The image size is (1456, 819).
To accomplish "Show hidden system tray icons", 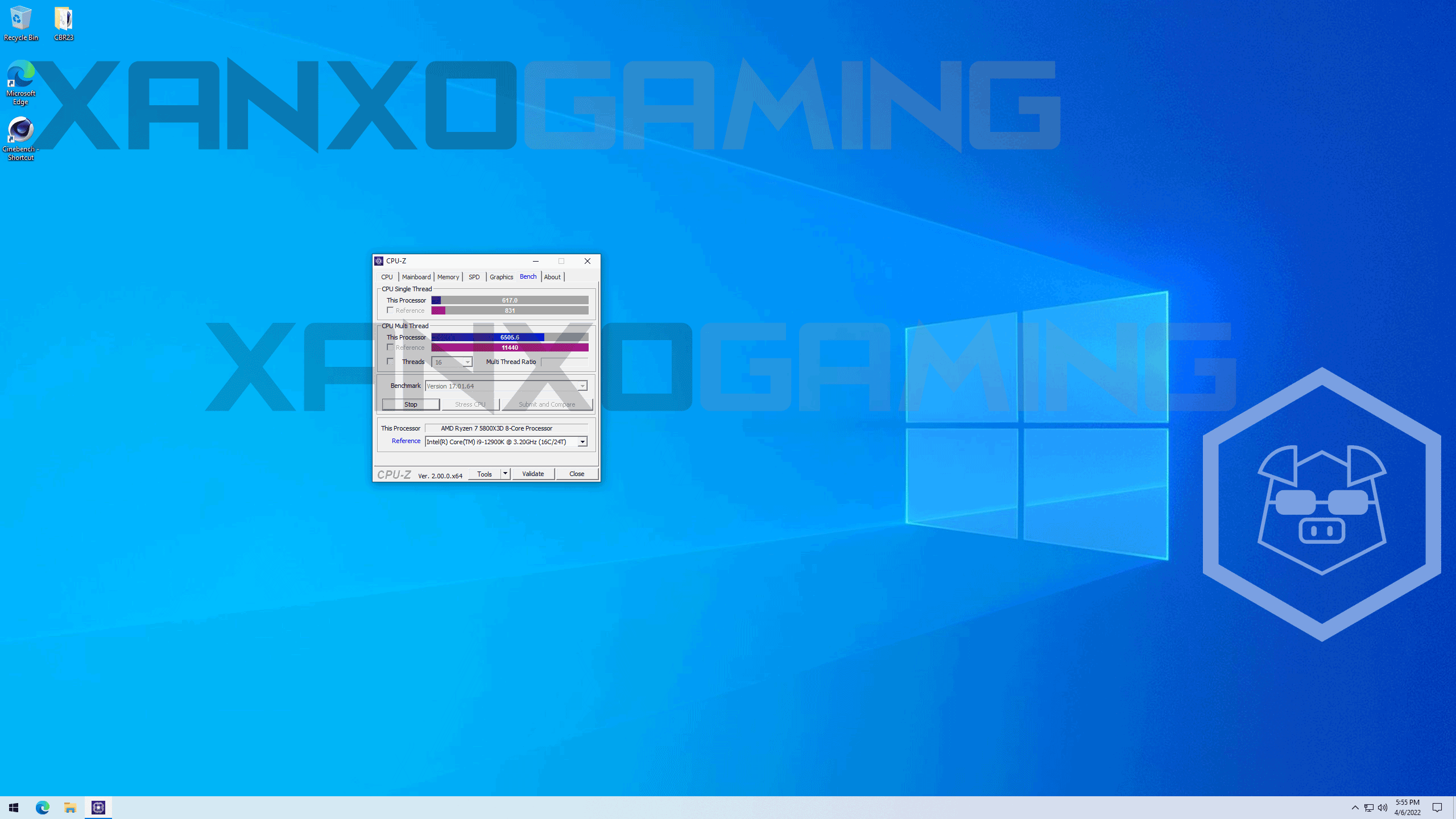I will pyautogui.click(x=1355, y=807).
